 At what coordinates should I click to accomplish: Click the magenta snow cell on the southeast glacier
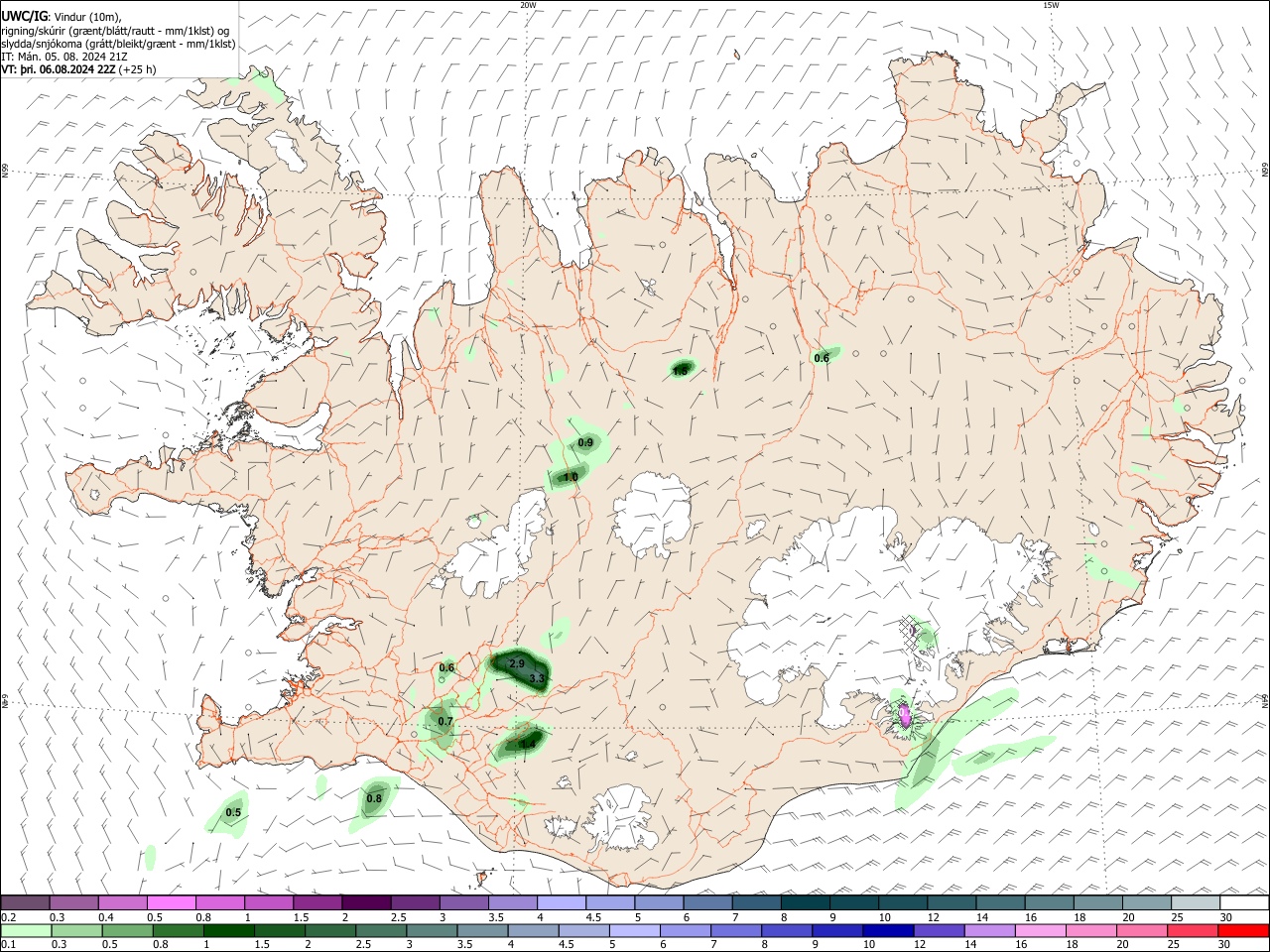point(905,714)
